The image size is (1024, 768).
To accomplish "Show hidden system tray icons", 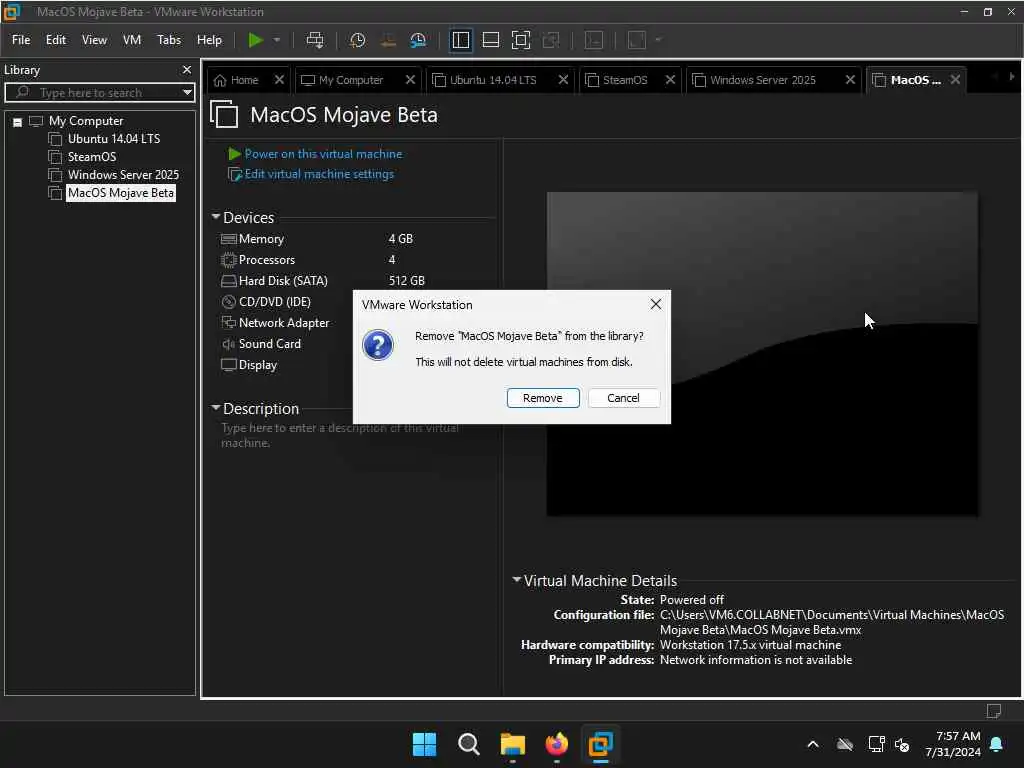I will 813,744.
